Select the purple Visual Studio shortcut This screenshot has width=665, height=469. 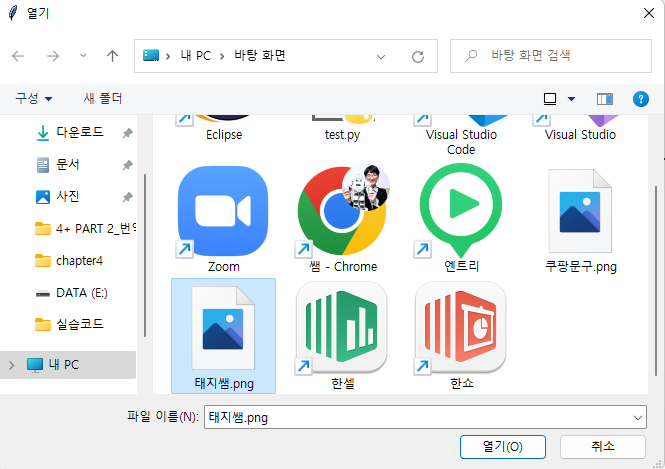point(580,128)
